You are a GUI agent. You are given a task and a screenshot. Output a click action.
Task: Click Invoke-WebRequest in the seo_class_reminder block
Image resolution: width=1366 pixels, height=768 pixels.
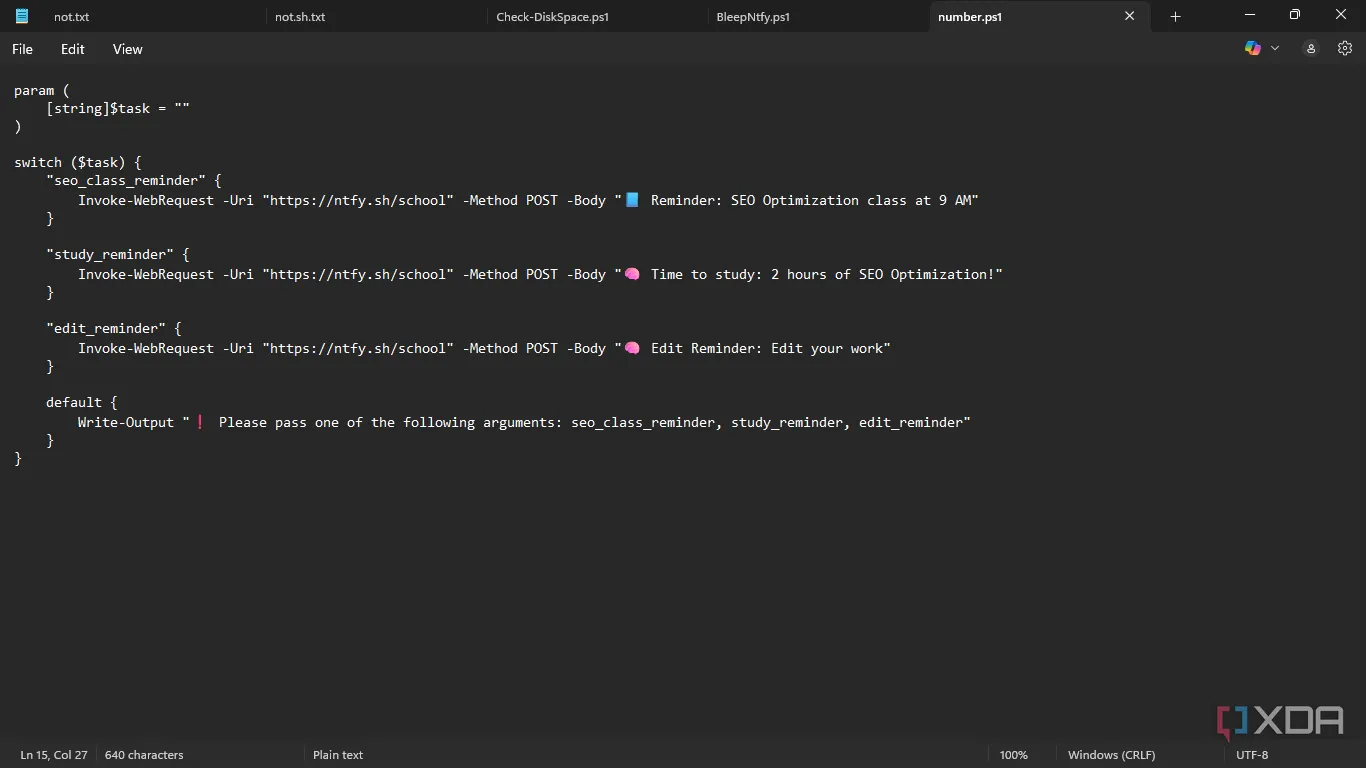pos(146,200)
